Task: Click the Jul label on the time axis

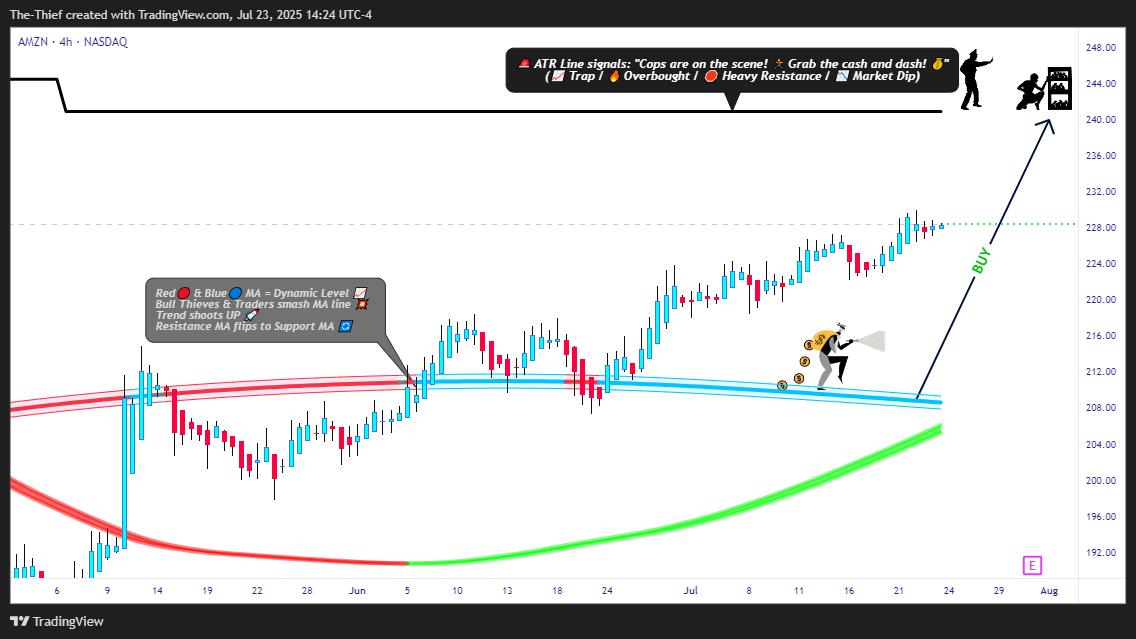Action: [690, 590]
